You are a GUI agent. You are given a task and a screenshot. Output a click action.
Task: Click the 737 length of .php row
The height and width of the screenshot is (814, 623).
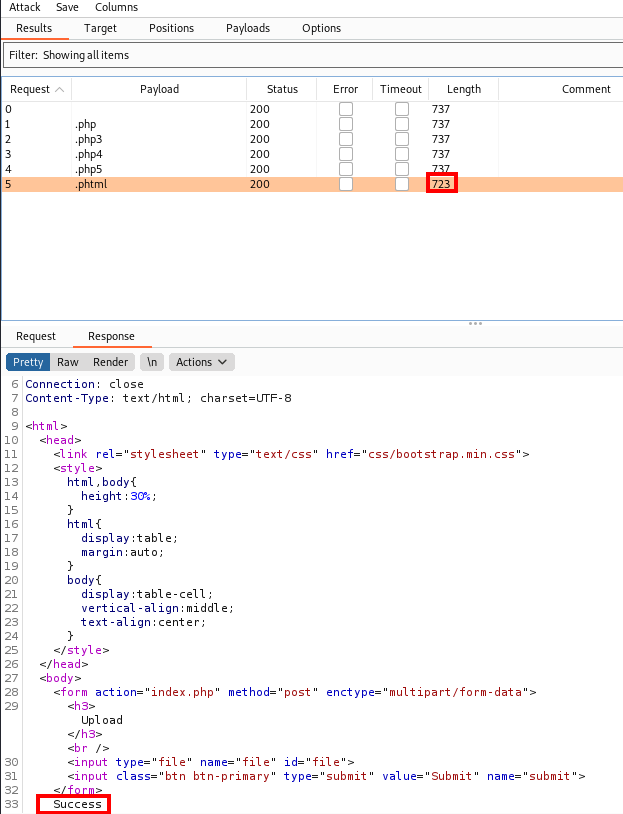pos(441,124)
